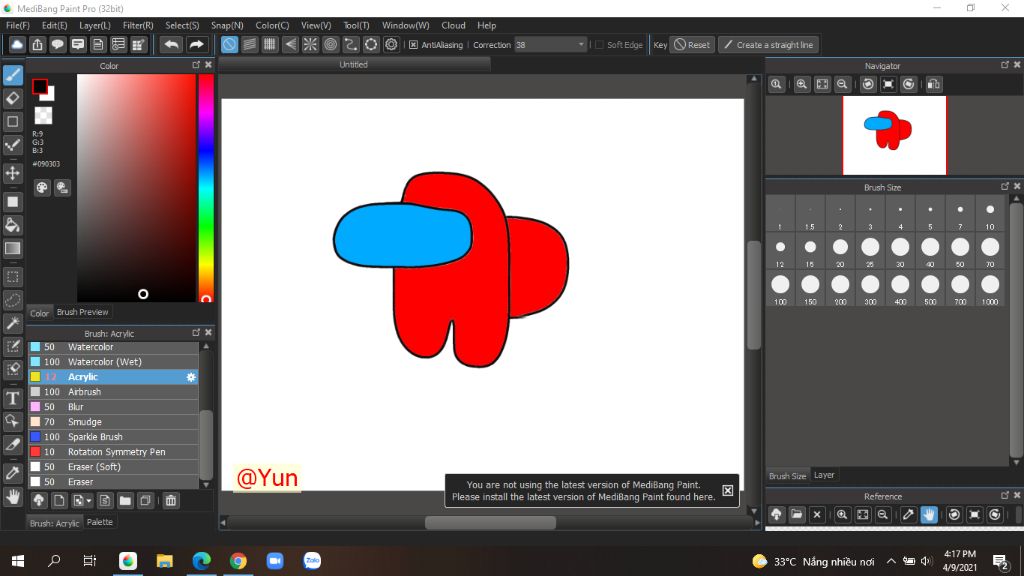
Task: Flip view in Navigator panel
Action: [934, 84]
